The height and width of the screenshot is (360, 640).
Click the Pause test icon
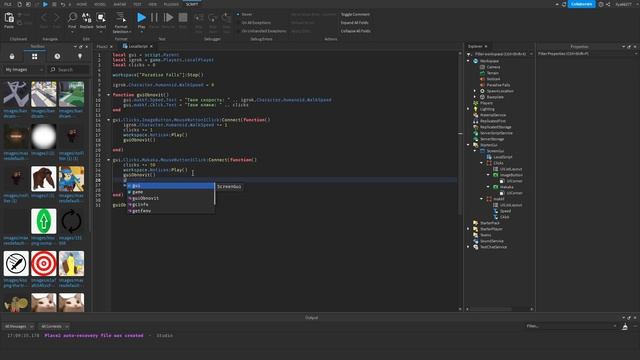click(x=154, y=18)
